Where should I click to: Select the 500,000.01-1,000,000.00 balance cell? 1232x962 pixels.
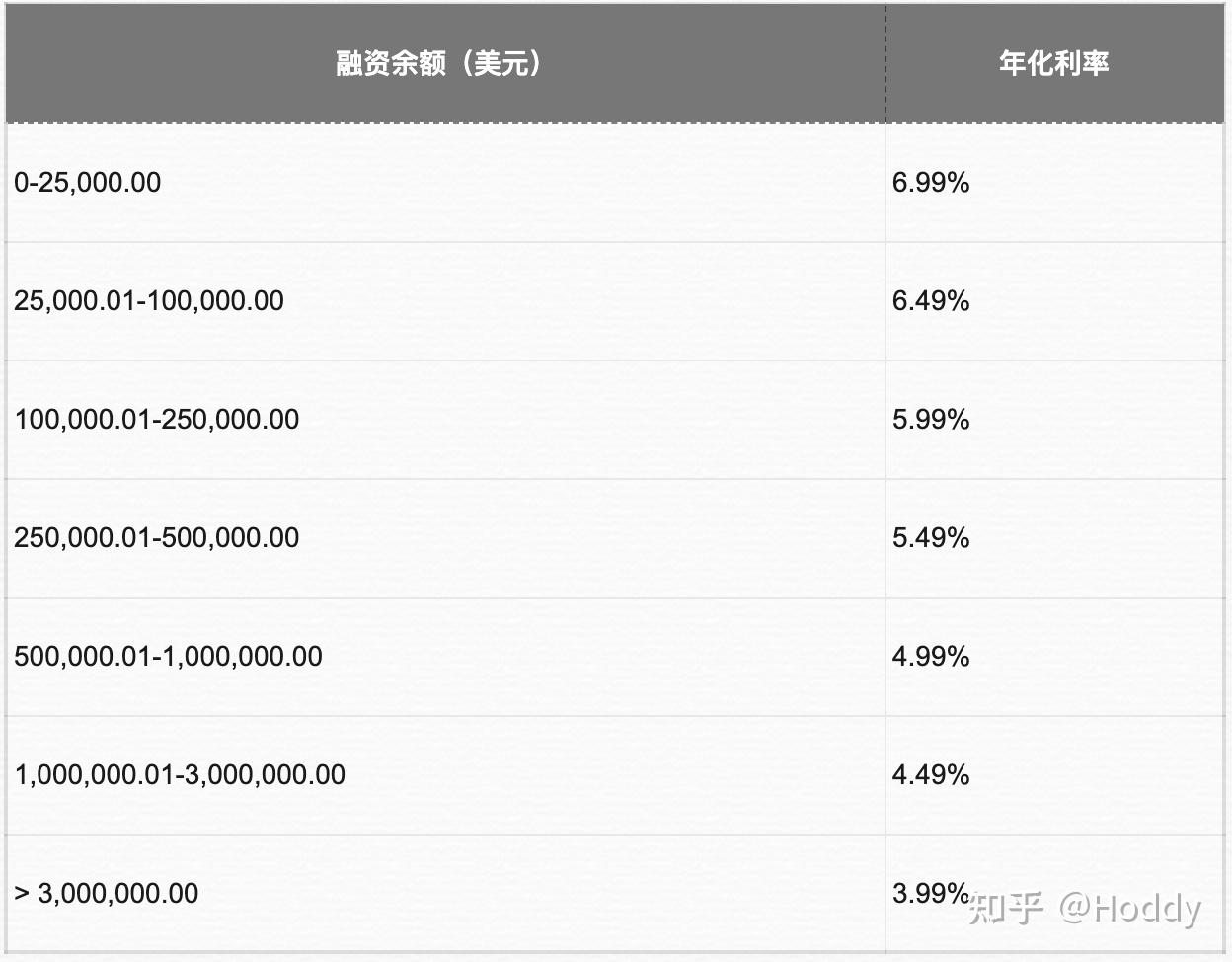(169, 657)
